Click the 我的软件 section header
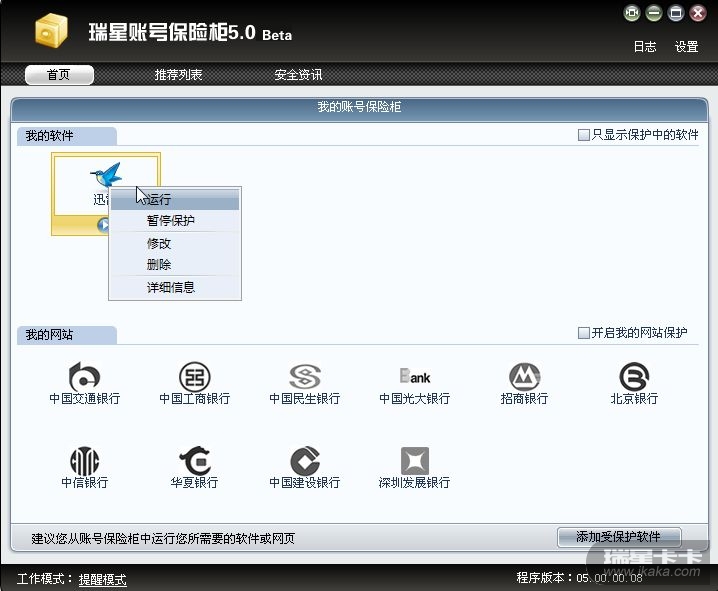Viewport: 718px width, 591px height. 66,136
